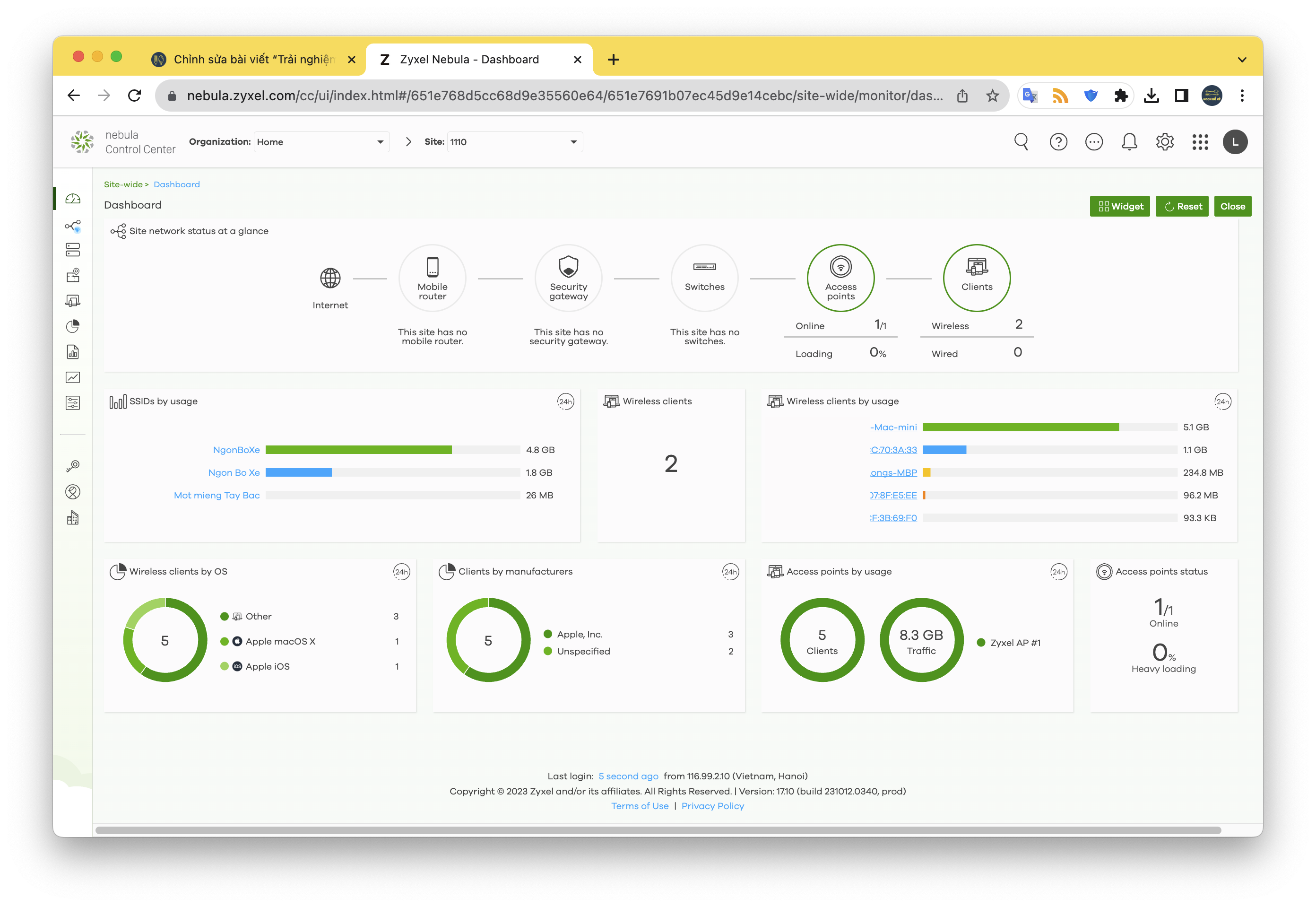Open the Dashboard breadcrumb link
The height and width of the screenshot is (907, 1316).
pos(177,185)
